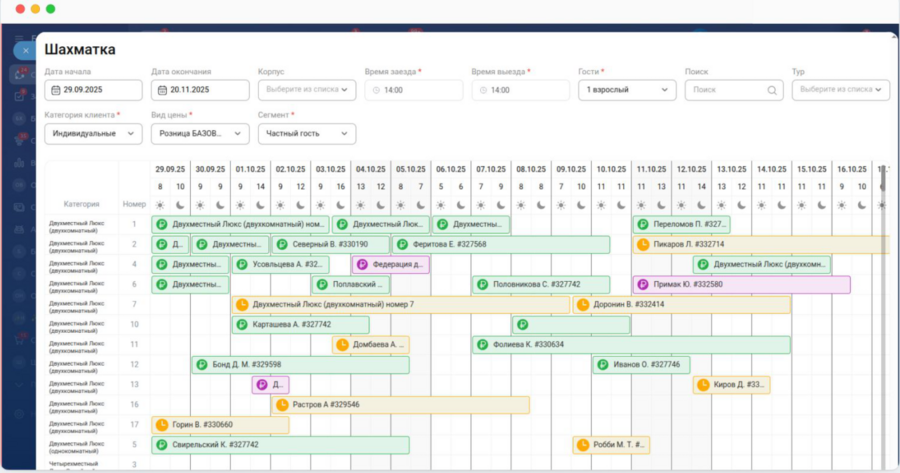This screenshot has width=900, height=473.
Task: Click status icon of Фолиева К. #330634 booking
Action: click(x=483, y=345)
